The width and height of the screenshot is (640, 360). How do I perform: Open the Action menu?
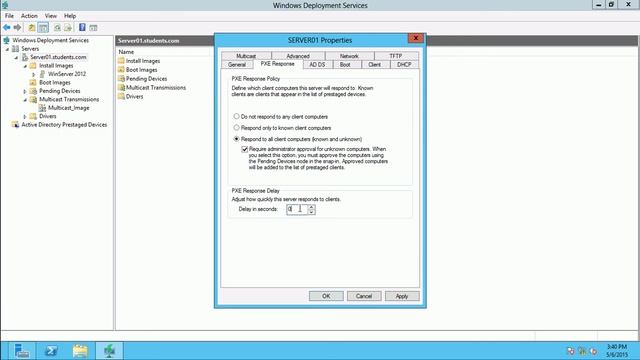click(x=29, y=16)
